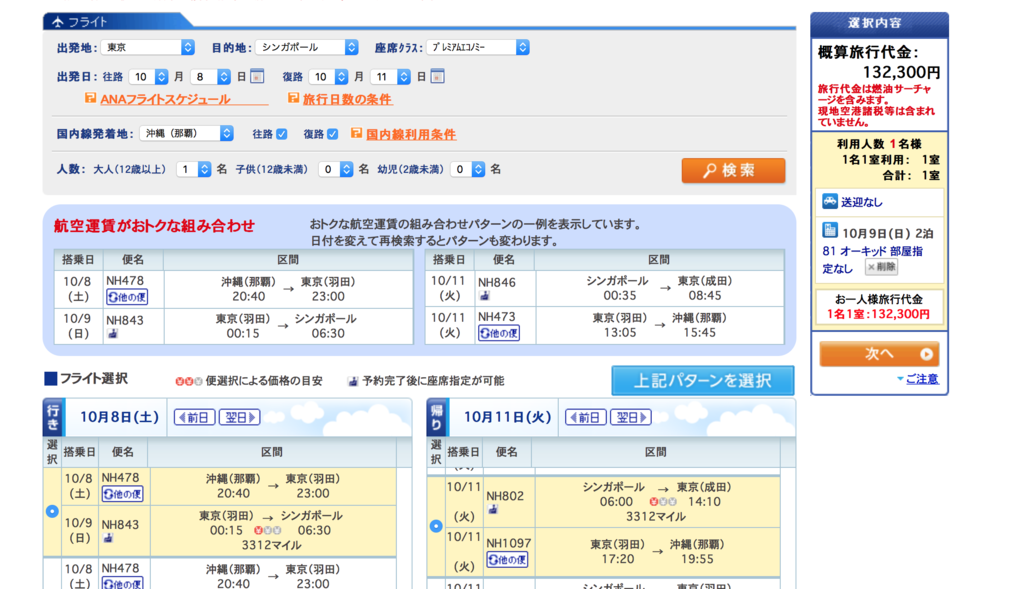The height and width of the screenshot is (589, 1024).
Task: Open 国内線利用条件 link
Action: tap(411, 135)
